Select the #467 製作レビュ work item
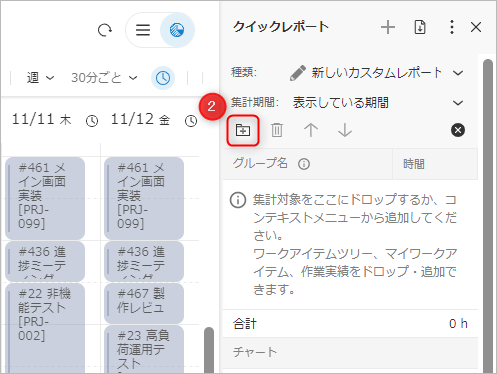The height and width of the screenshot is (374, 497). click(x=144, y=303)
